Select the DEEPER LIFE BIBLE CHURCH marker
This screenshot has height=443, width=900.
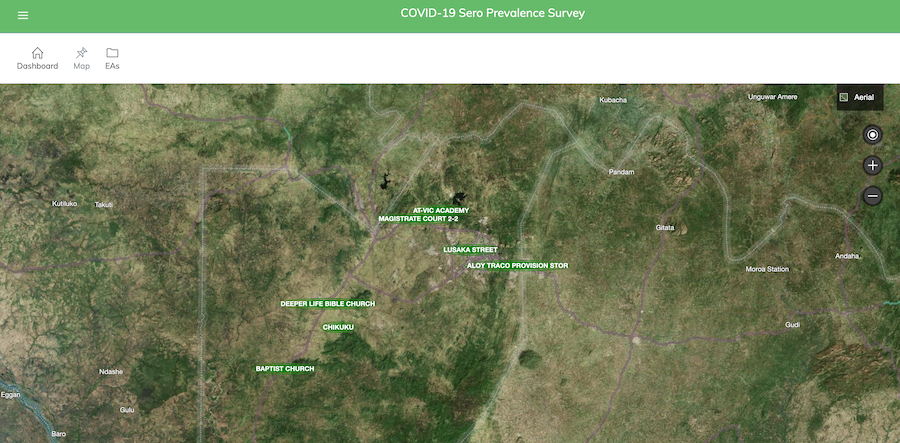(328, 304)
